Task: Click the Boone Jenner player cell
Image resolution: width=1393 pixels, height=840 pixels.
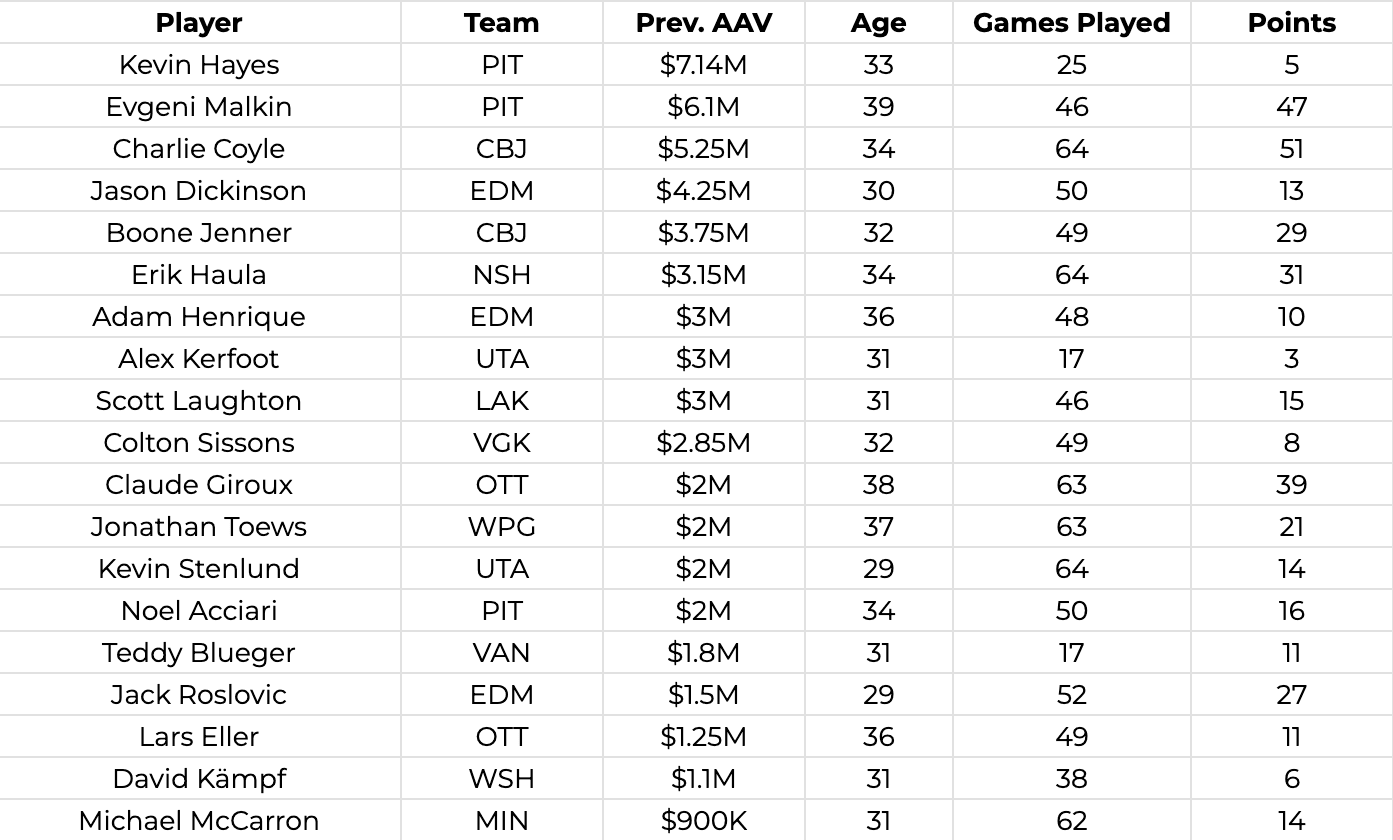Action: tap(199, 233)
